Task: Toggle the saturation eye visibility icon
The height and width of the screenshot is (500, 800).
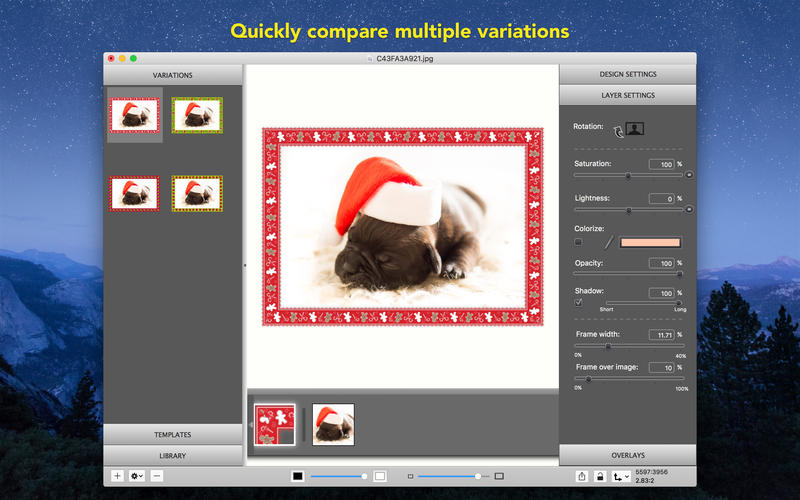Action: coord(689,175)
